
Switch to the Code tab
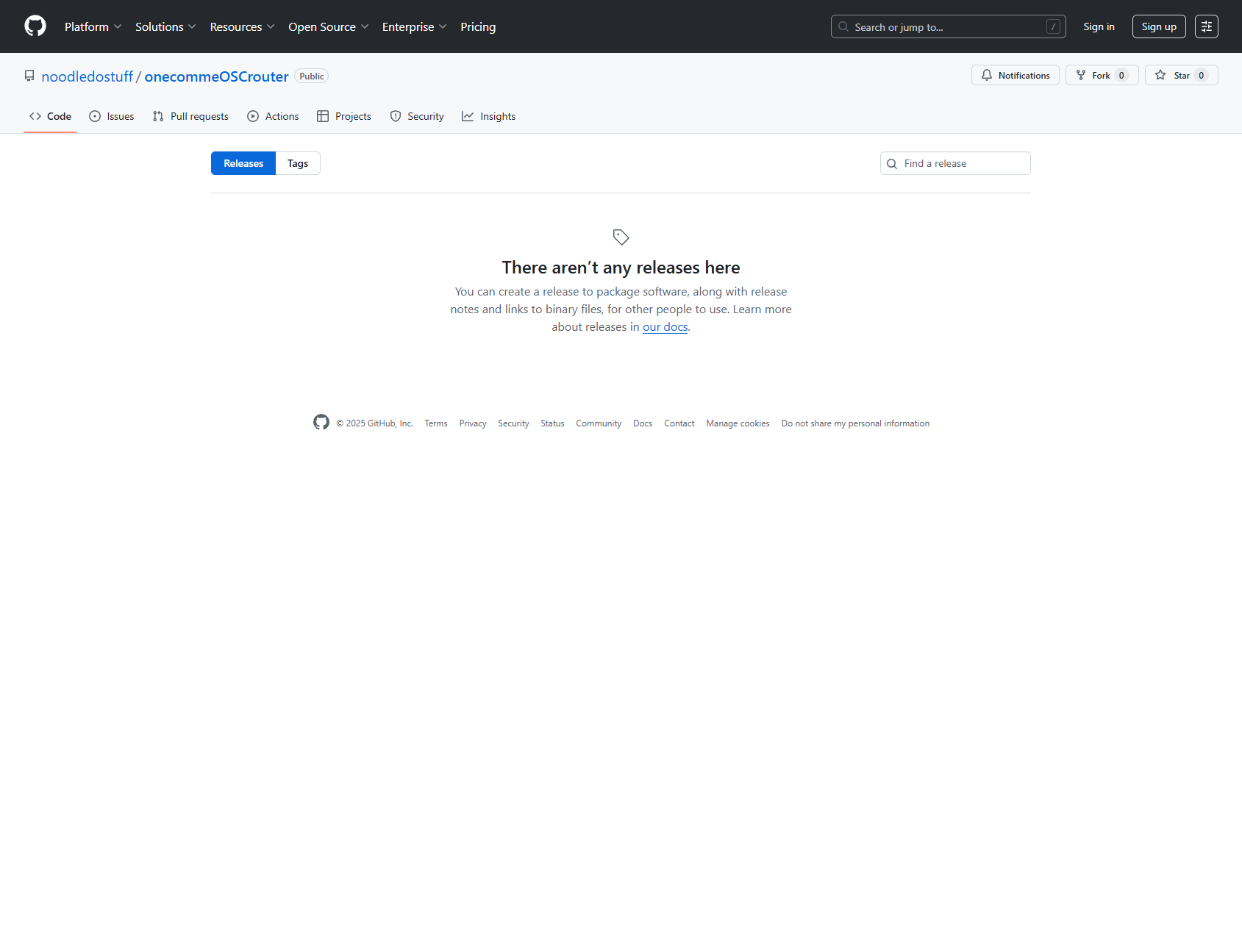pyautogui.click(x=50, y=116)
